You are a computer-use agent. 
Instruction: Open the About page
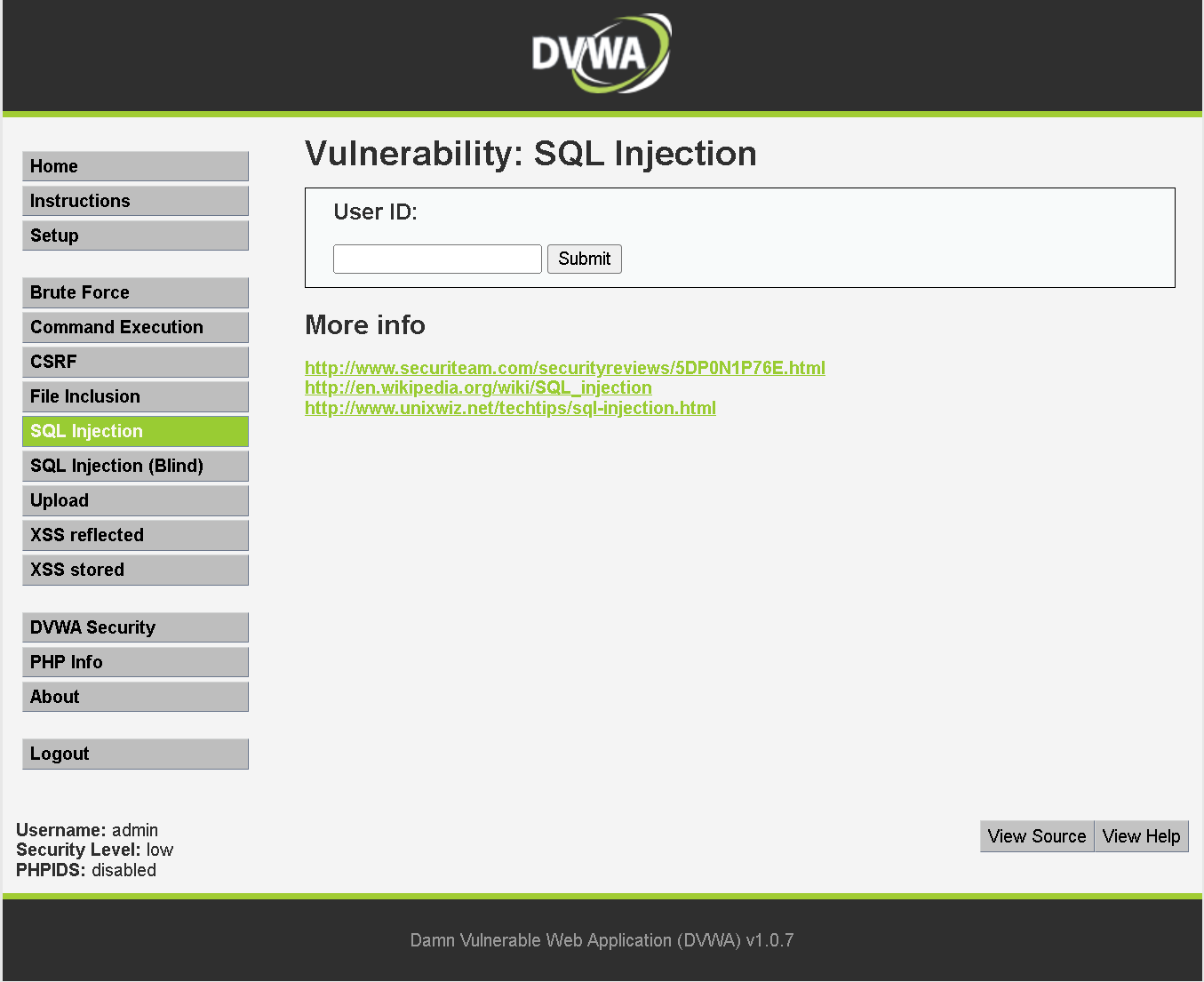coord(135,697)
